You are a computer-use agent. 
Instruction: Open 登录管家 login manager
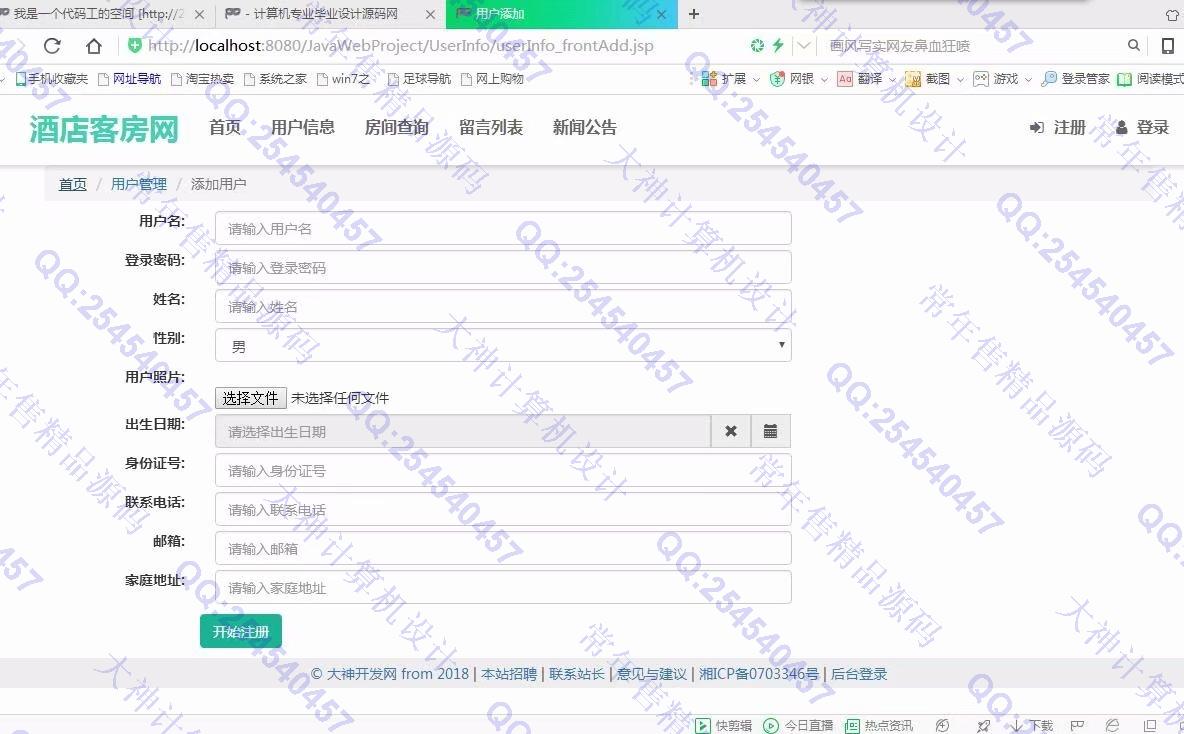point(1075,79)
